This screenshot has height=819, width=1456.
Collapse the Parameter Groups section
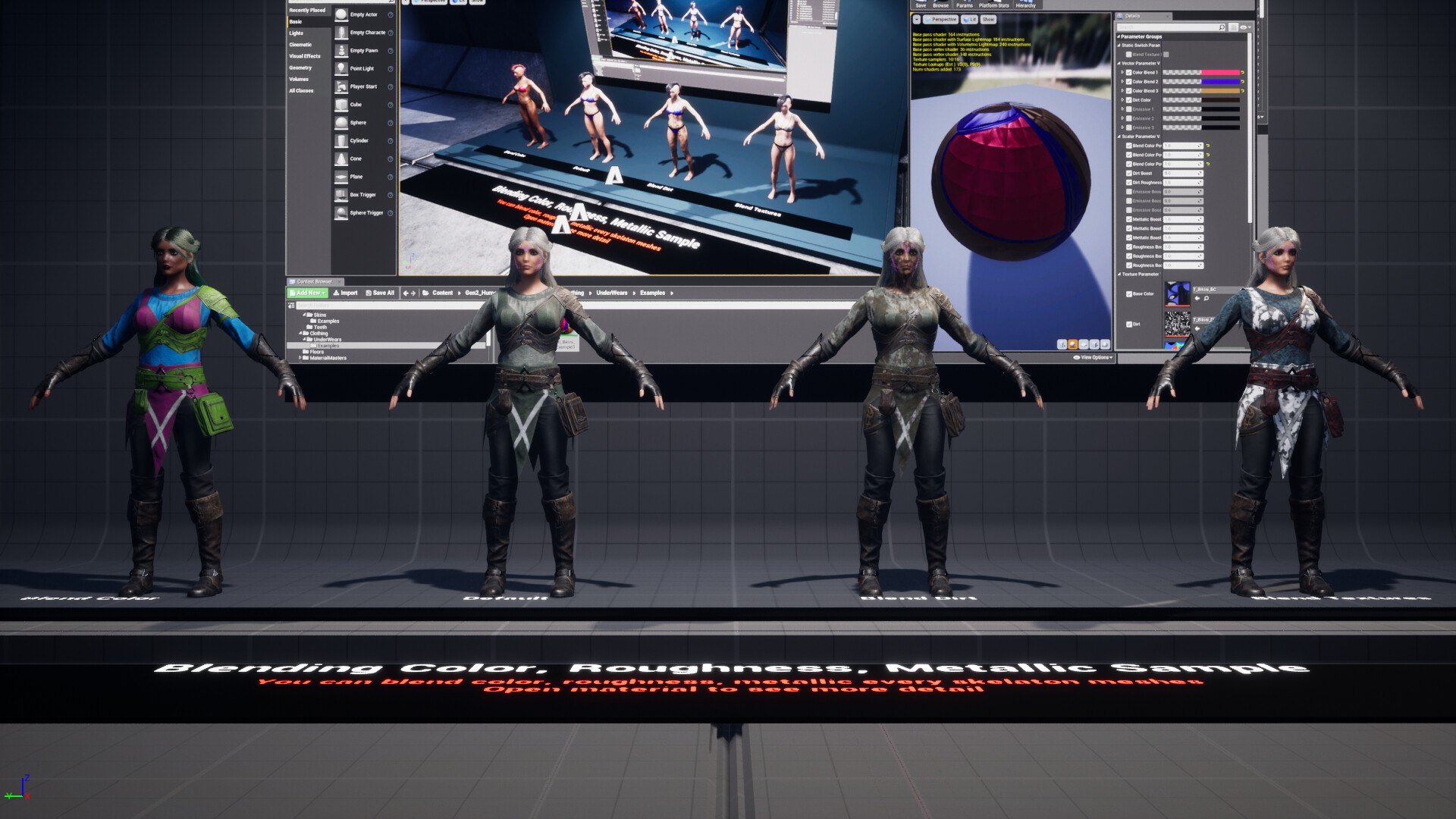1119,36
